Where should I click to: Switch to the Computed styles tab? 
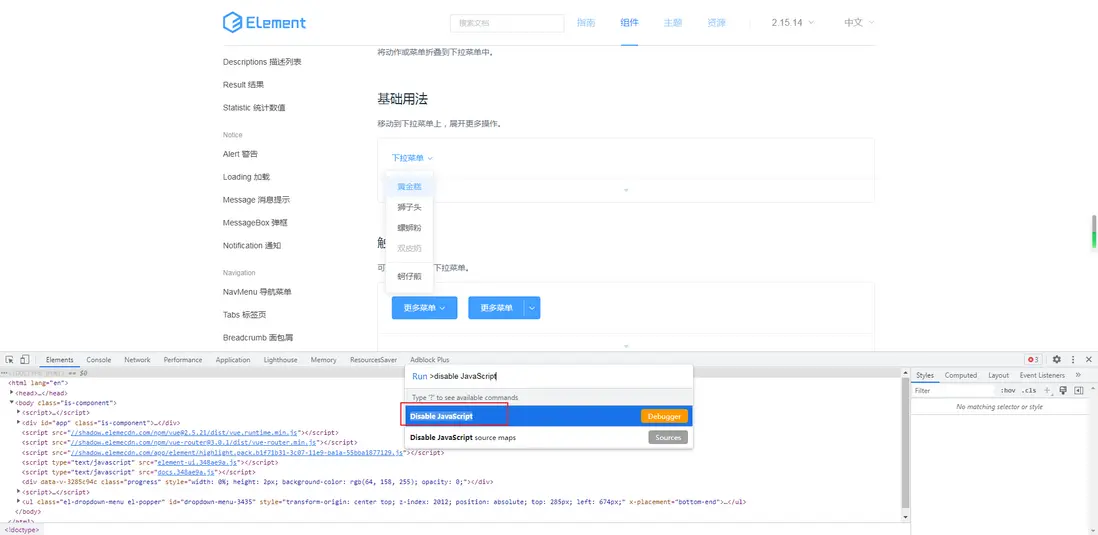961,375
